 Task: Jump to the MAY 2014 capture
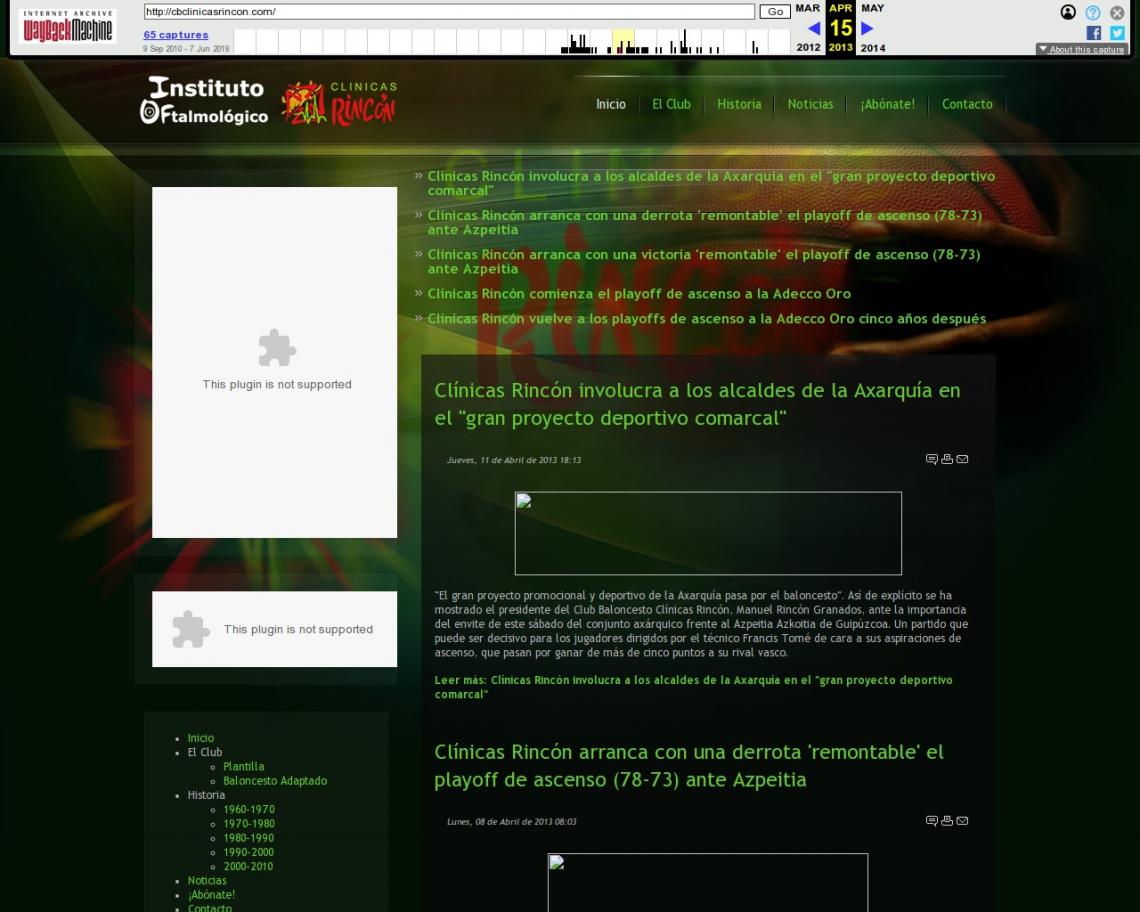pos(872,28)
